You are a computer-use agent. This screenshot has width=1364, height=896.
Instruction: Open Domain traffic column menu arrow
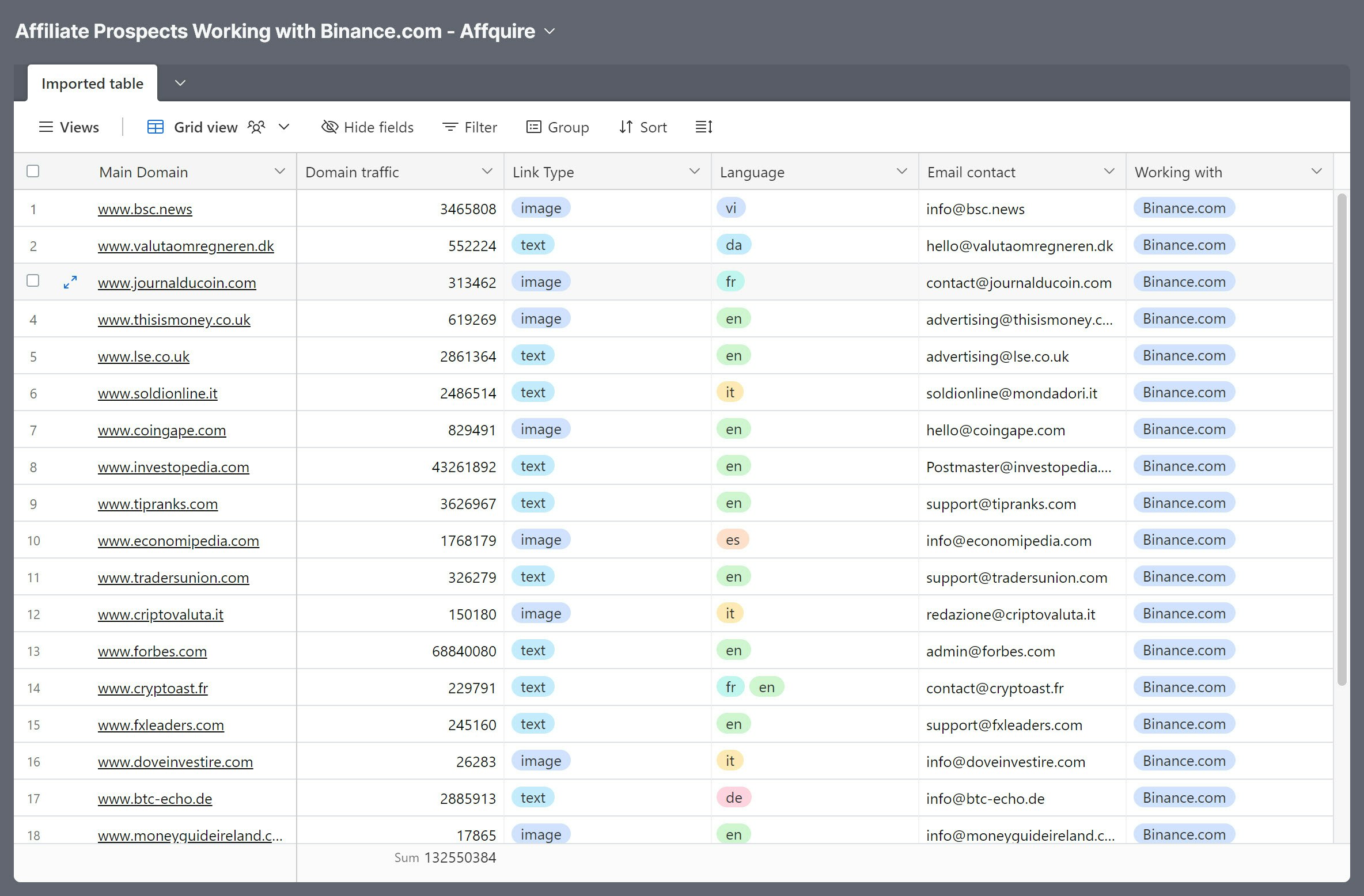[x=487, y=172]
